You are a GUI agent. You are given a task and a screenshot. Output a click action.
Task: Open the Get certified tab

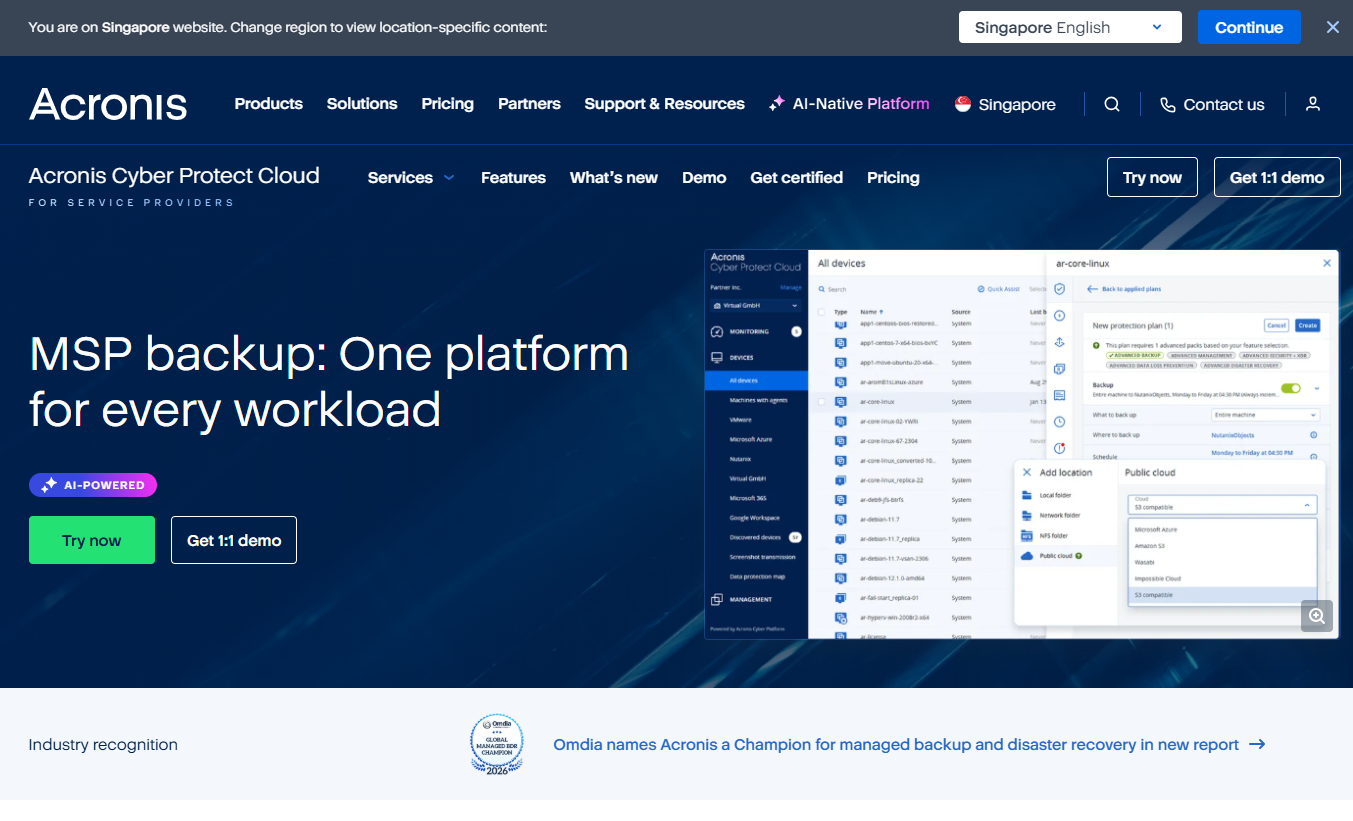pos(797,178)
